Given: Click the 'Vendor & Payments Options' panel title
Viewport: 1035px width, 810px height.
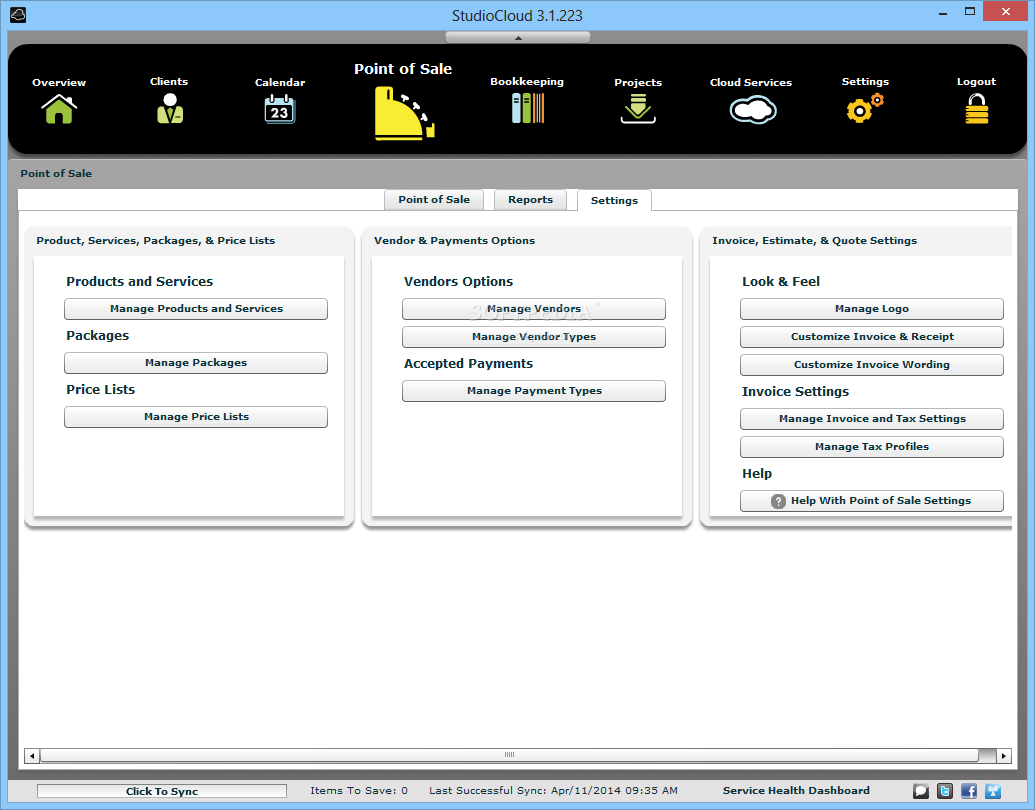Looking at the screenshot, I should pos(454,241).
